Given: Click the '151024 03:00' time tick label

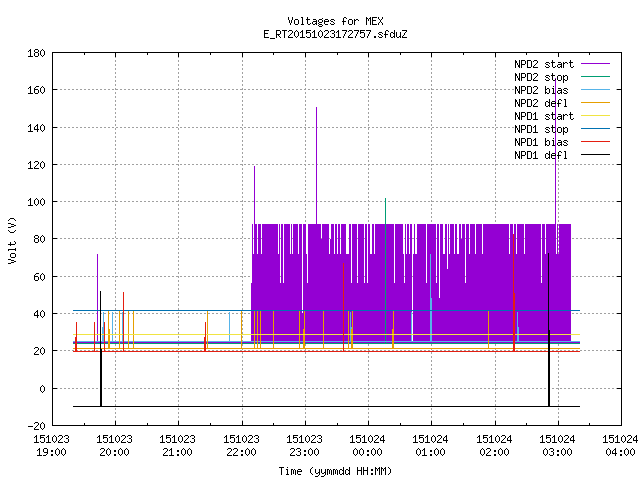Looking at the screenshot, I should point(558,446).
